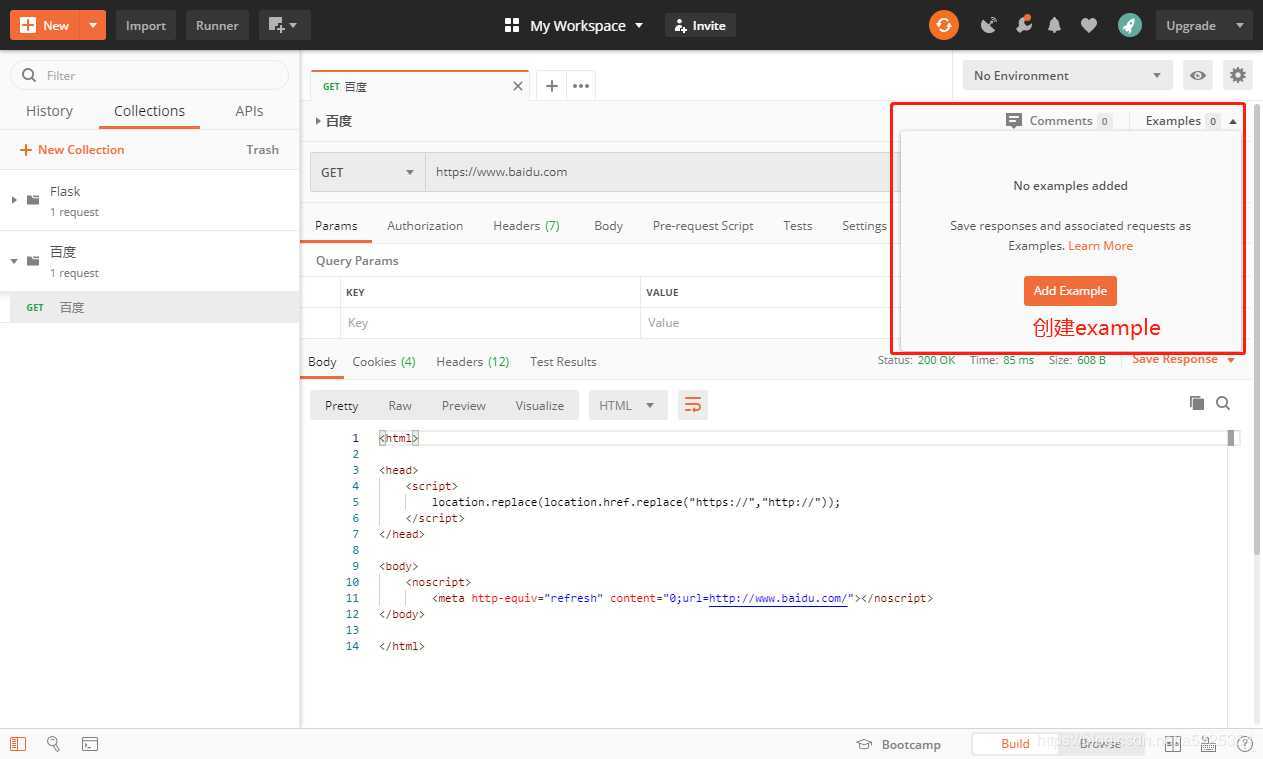Open Bootcamp from status bar

click(x=898, y=744)
